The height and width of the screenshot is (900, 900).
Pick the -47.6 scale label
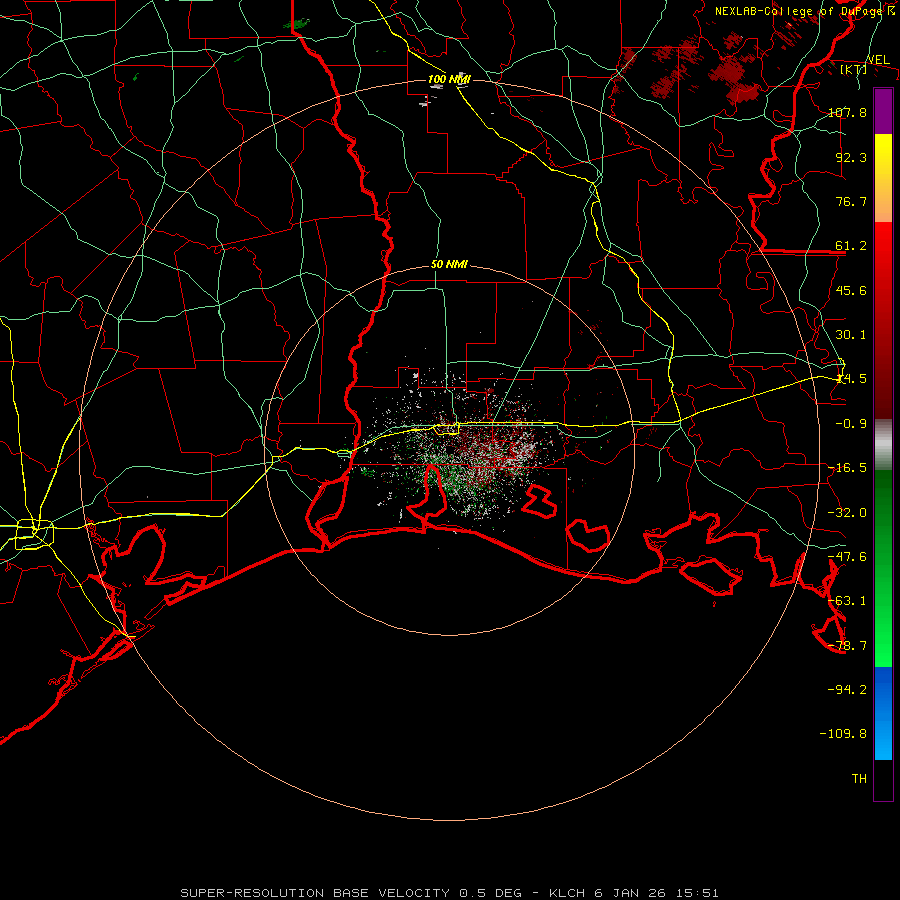click(847, 557)
